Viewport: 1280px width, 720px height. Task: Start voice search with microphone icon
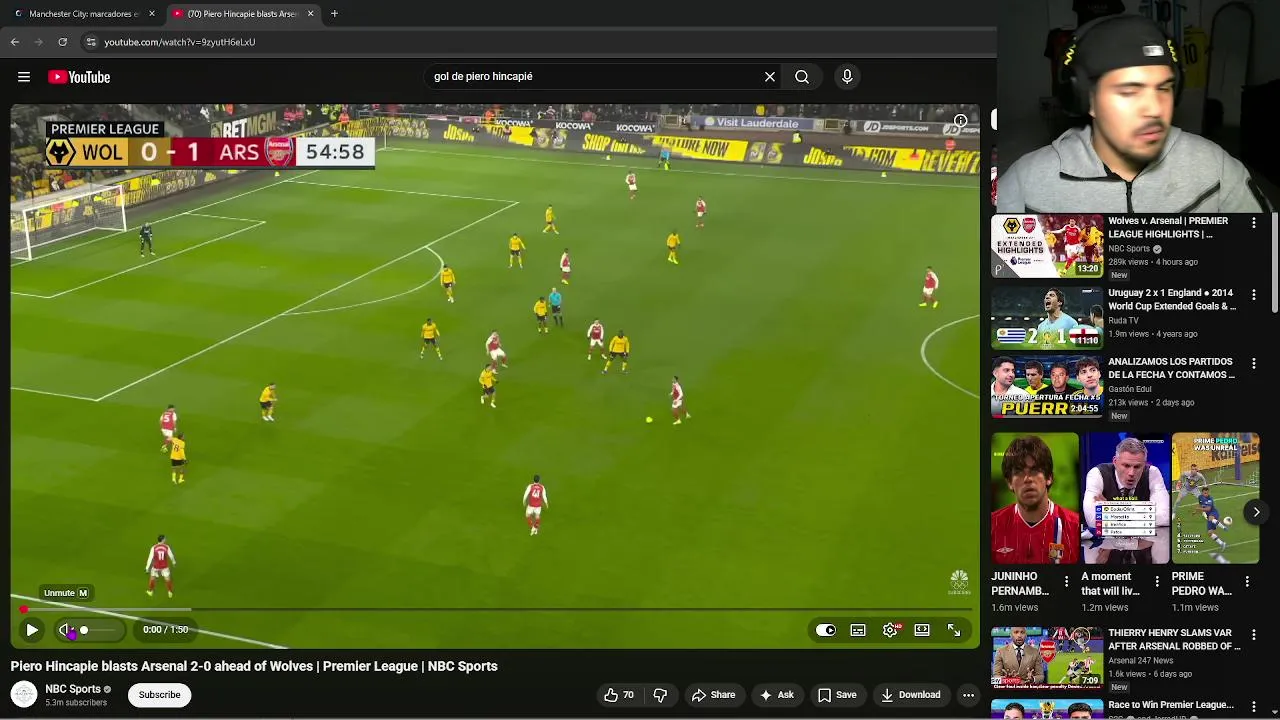[x=847, y=76]
